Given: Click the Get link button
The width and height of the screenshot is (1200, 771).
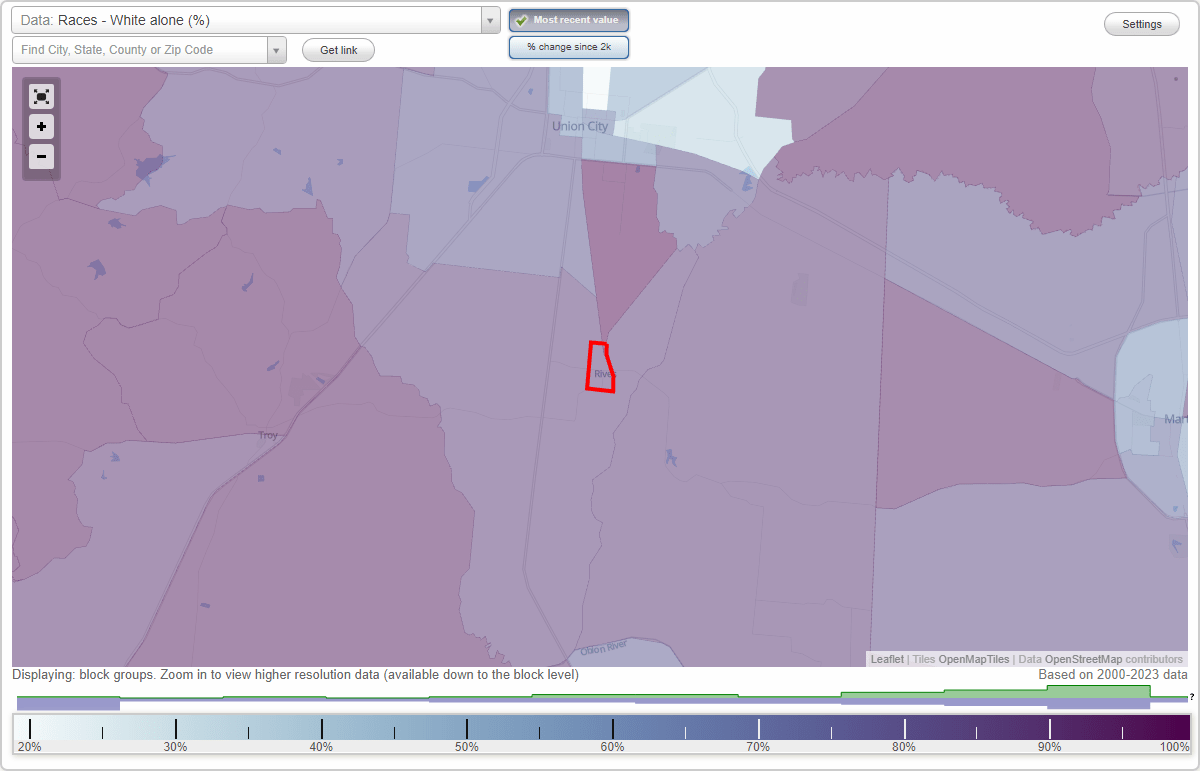Looking at the screenshot, I should pyautogui.click(x=338, y=50).
